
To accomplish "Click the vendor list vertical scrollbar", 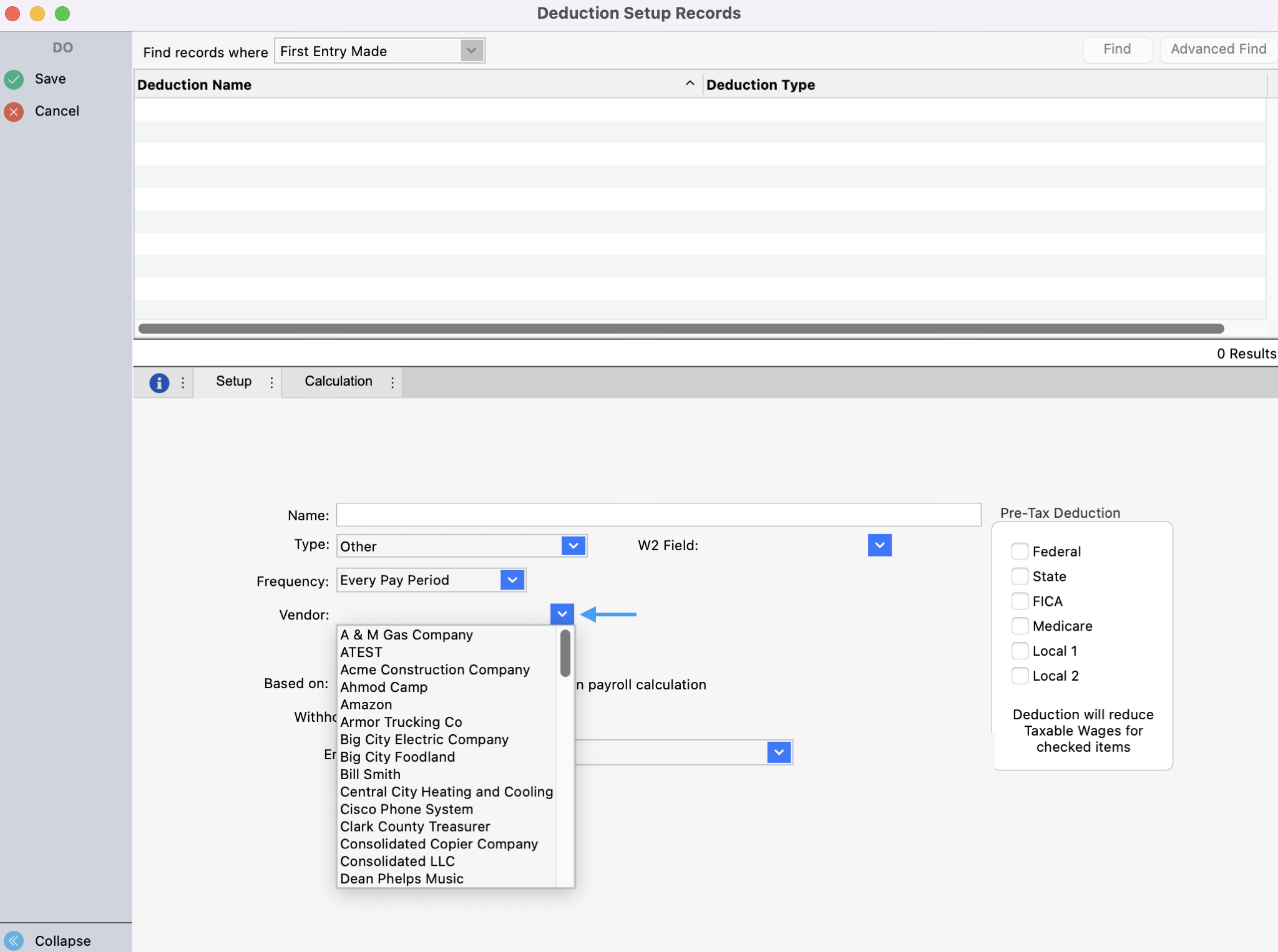I will [x=565, y=654].
